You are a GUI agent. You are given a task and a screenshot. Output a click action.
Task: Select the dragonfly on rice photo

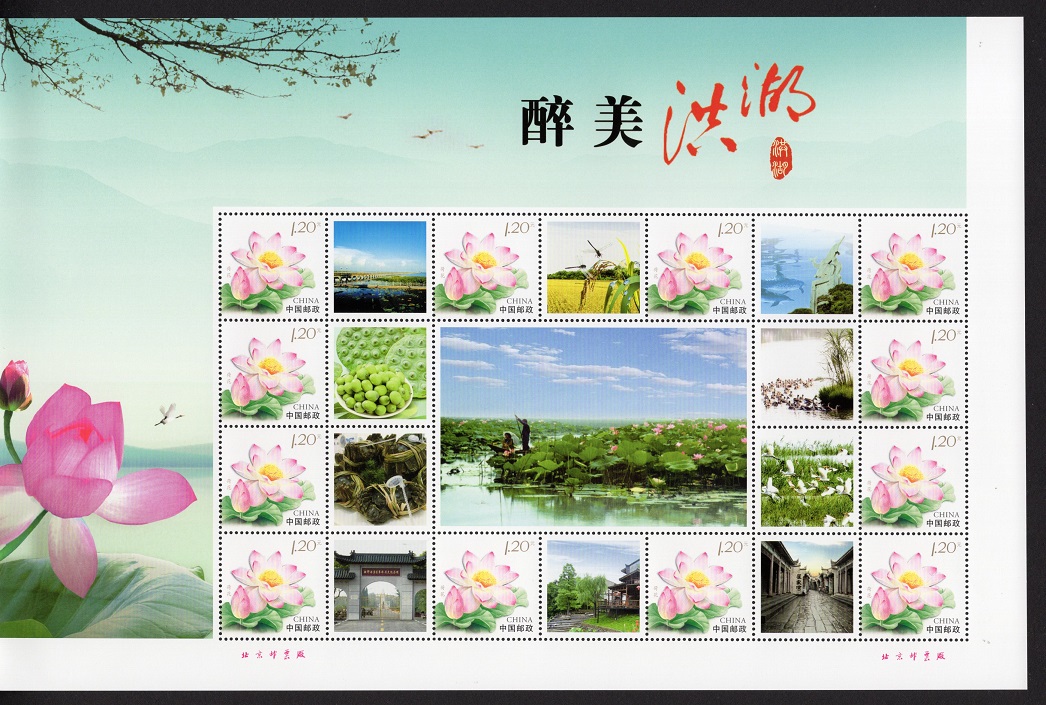point(593,267)
